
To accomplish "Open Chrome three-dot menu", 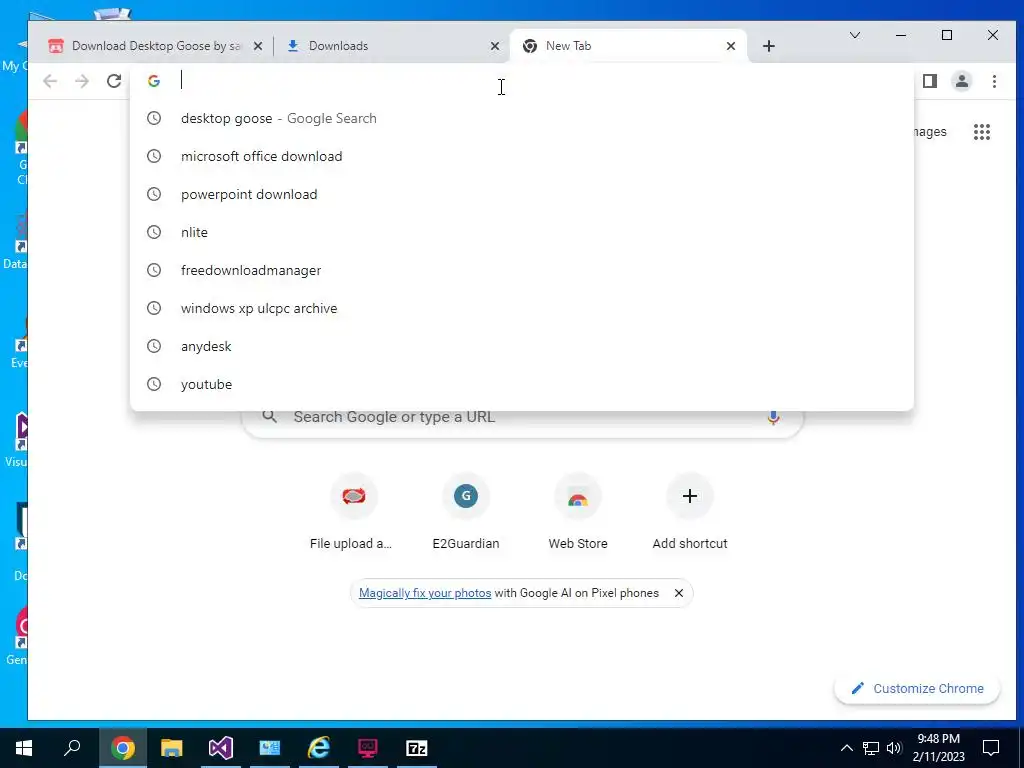I will 994,81.
